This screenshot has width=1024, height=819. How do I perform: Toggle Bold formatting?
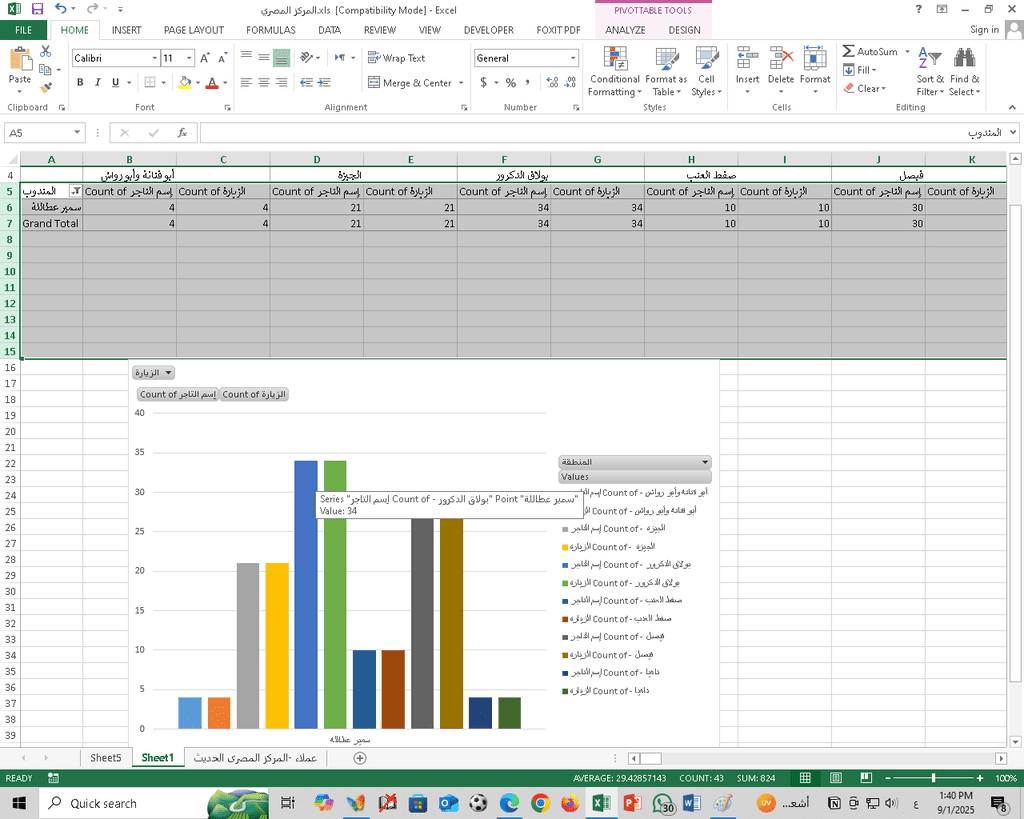click(x=80, y=83)
